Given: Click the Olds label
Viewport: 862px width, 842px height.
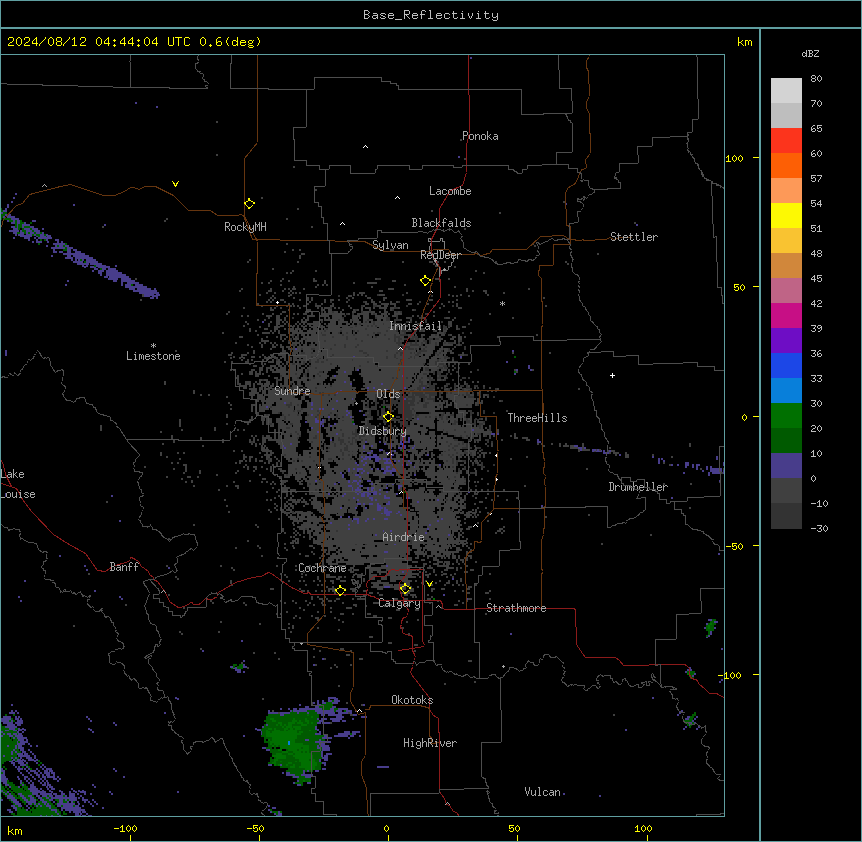Looking at the screenshot, I should click(388, 394).
